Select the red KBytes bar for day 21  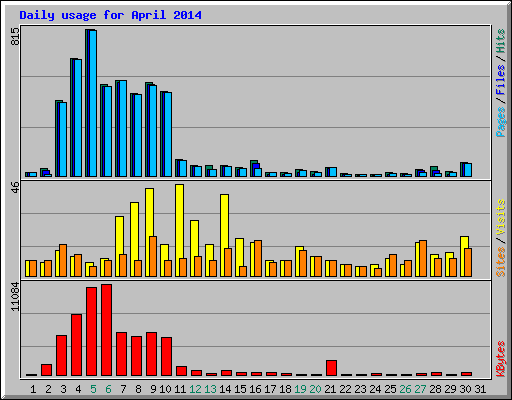[332, 368]
